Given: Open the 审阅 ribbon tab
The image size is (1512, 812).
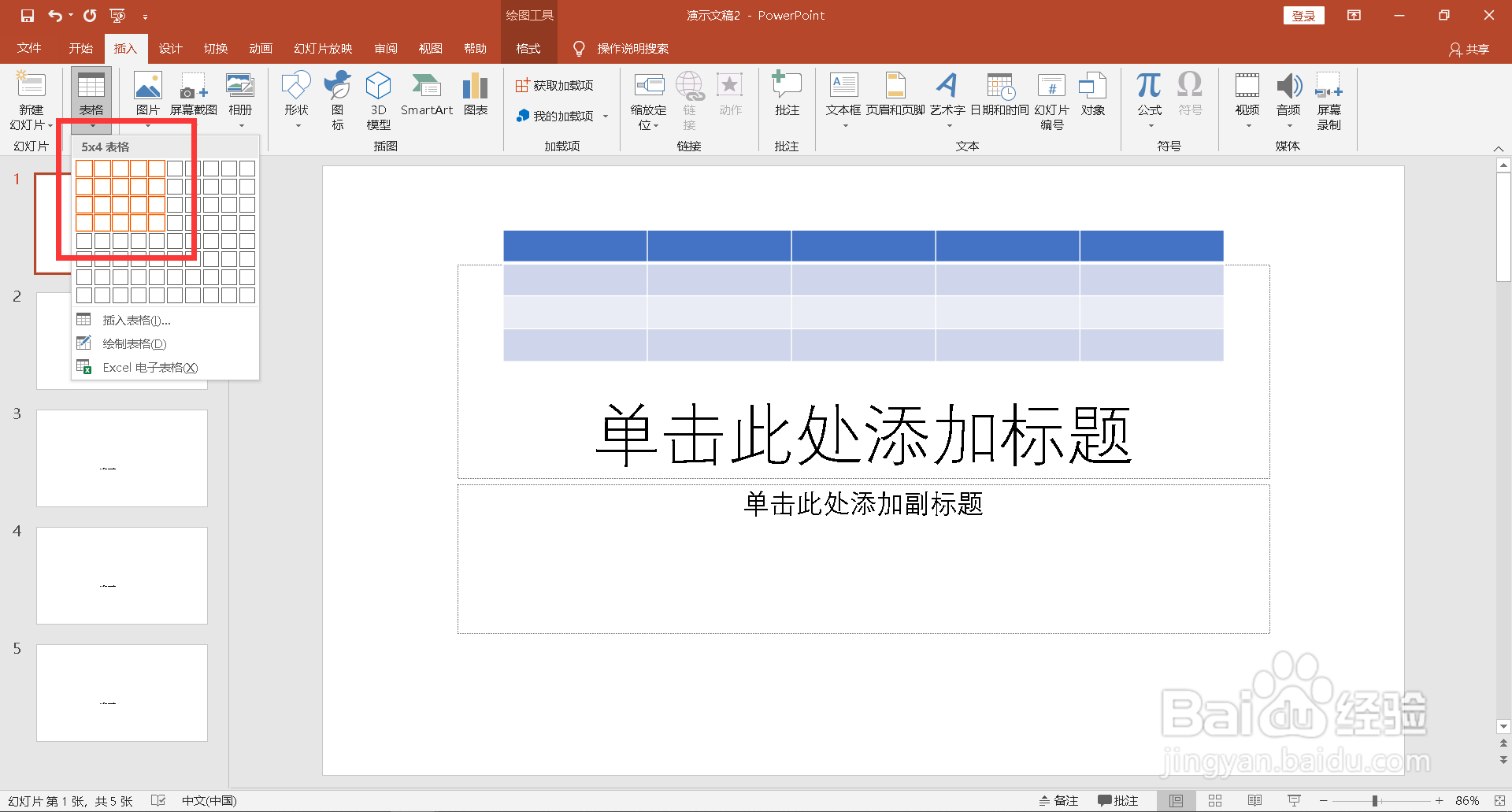Looking at the screenshot, I should pos(385,48).
